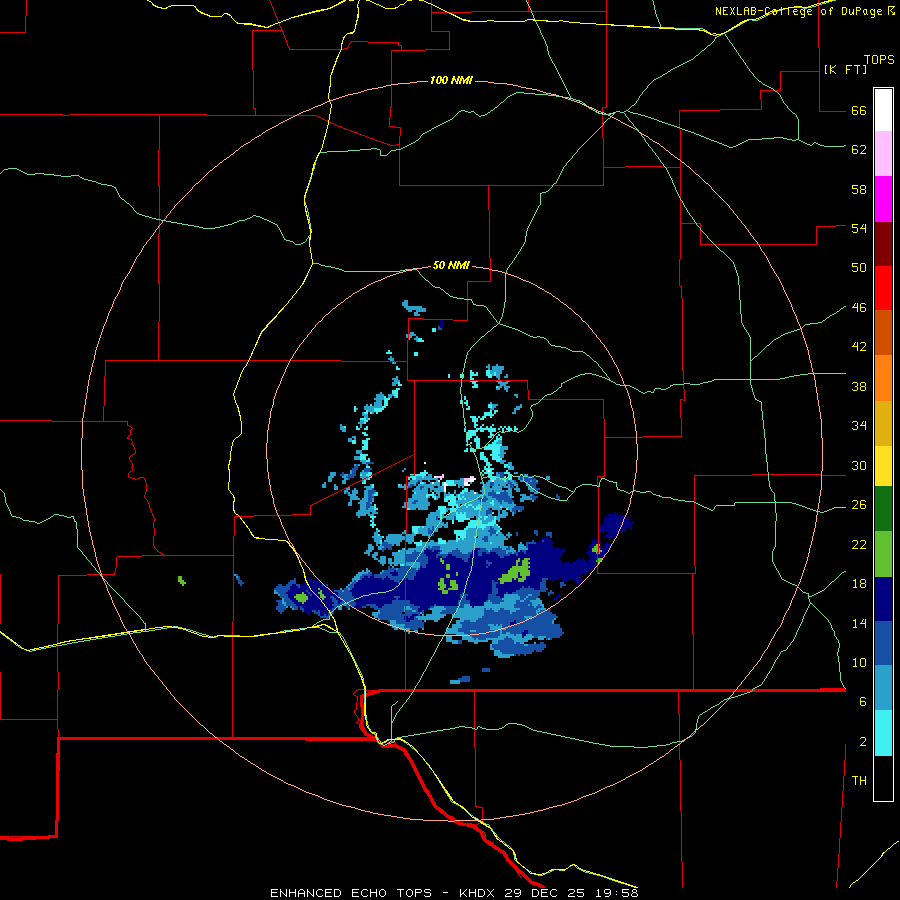Click the 100 NMI range ring label
Image resolution: width=900 pixels, height=900 pixels.
451,80
